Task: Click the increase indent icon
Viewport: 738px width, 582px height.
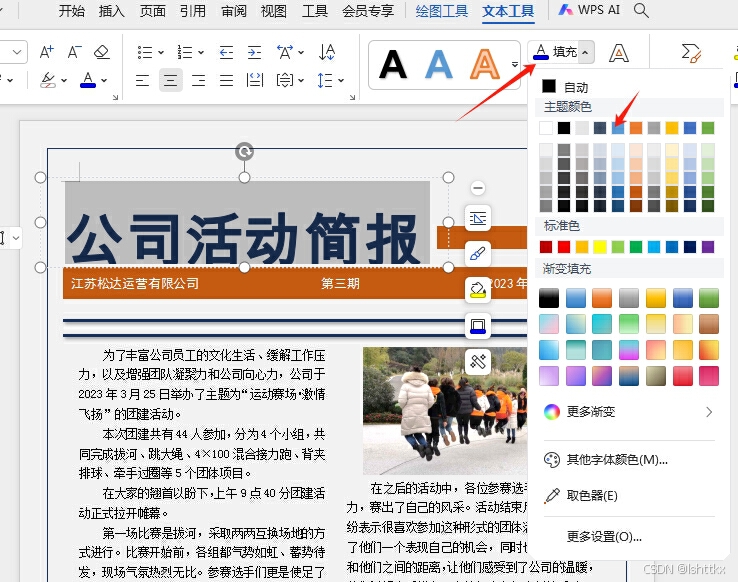Action: click(x=255, y=52)
